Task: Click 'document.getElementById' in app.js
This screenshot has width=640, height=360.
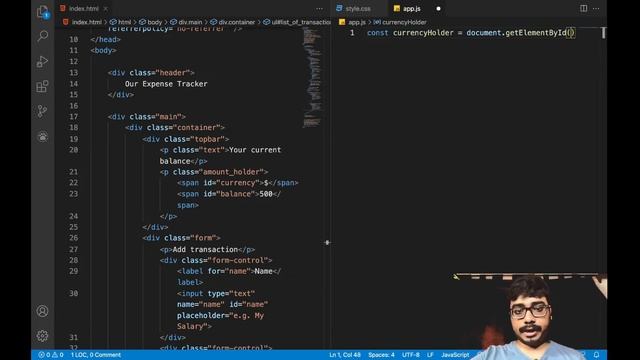Action: pyautogui.click(x=516, y=33)
